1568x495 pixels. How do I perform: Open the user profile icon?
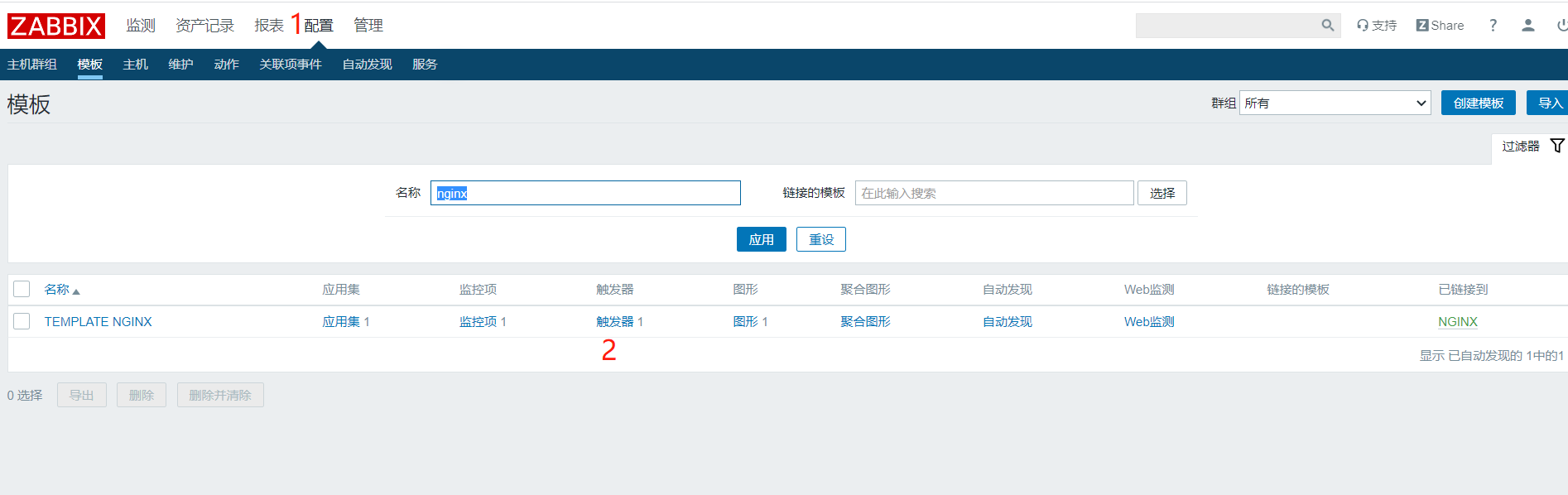(x=1528, y=26)
